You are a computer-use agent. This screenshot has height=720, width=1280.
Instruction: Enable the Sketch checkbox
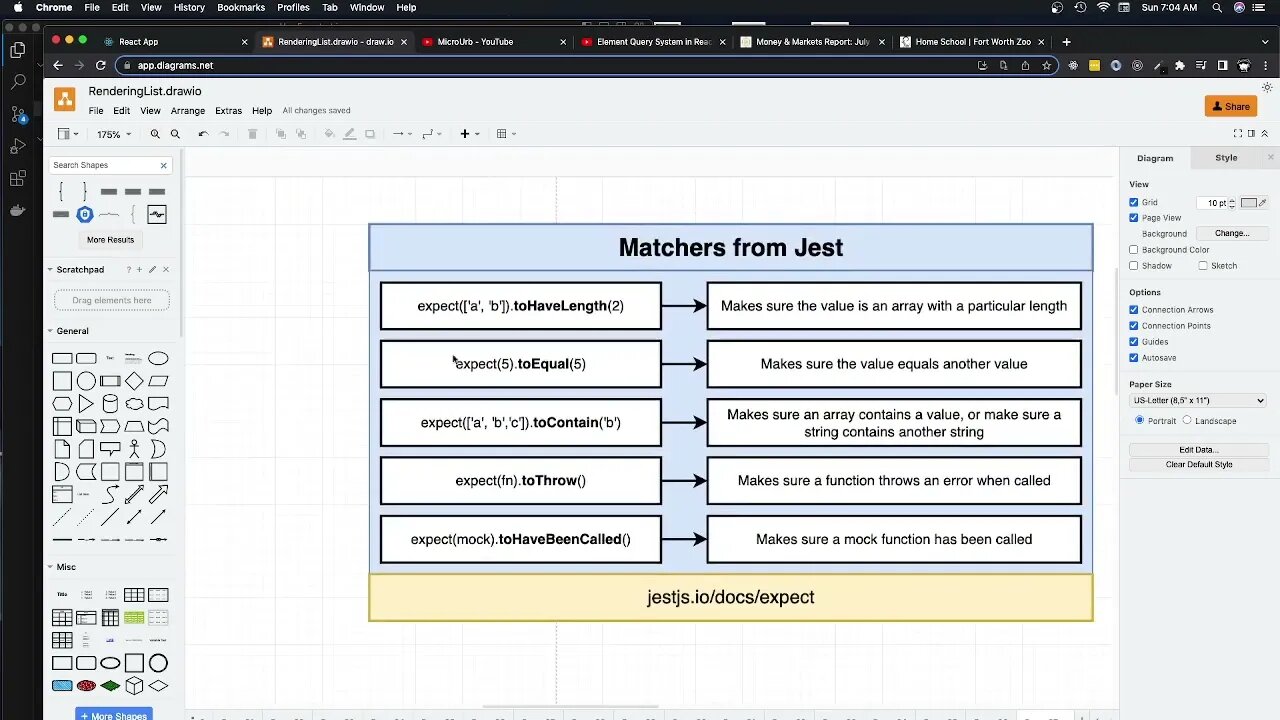(1203, 266)
